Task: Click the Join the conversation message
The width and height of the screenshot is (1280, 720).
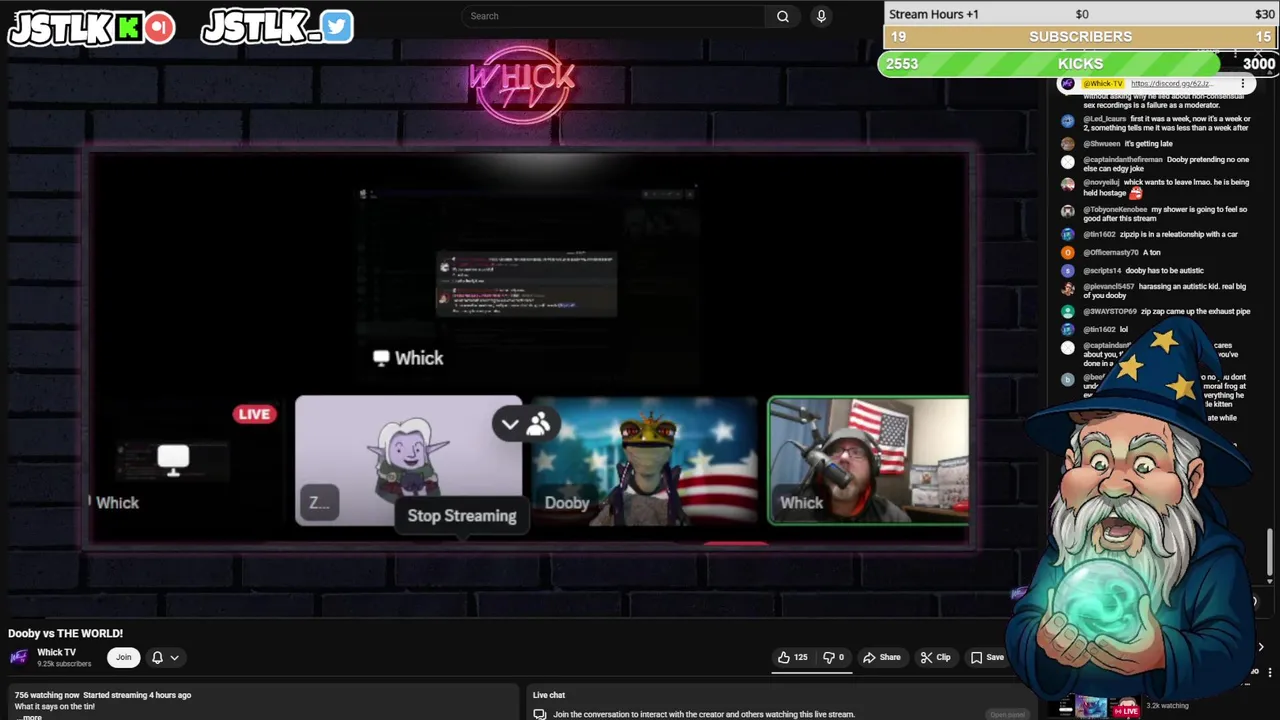Action: click(704, 714)
